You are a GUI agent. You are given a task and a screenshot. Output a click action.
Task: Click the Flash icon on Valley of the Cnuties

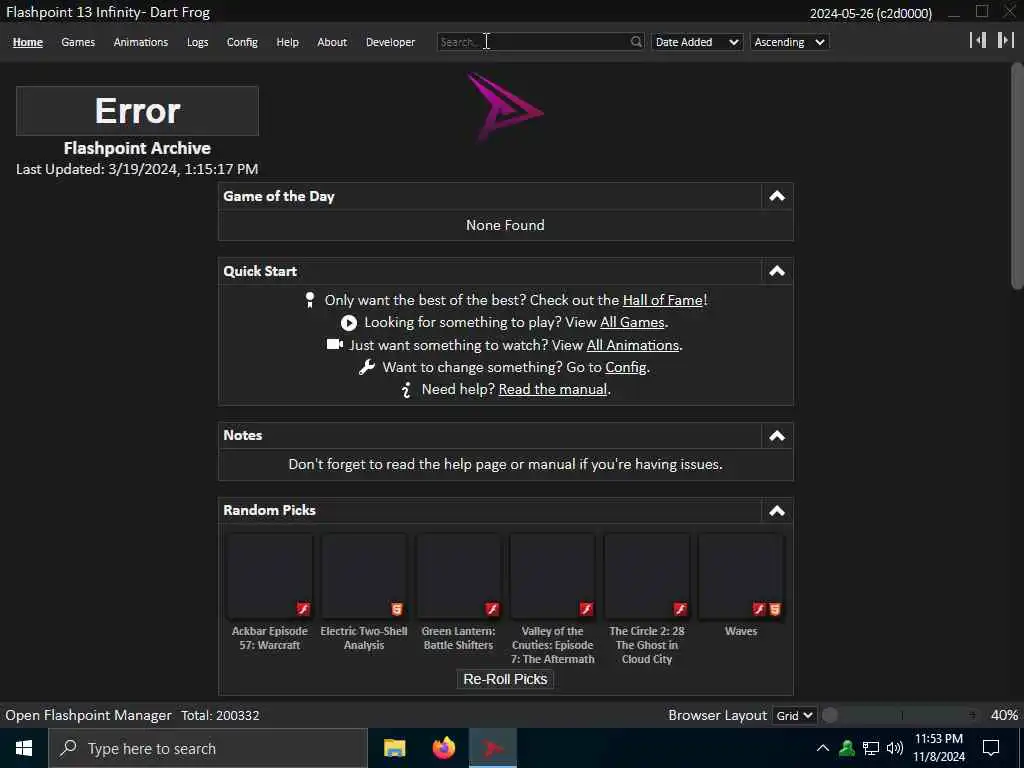tap(586, 609)
